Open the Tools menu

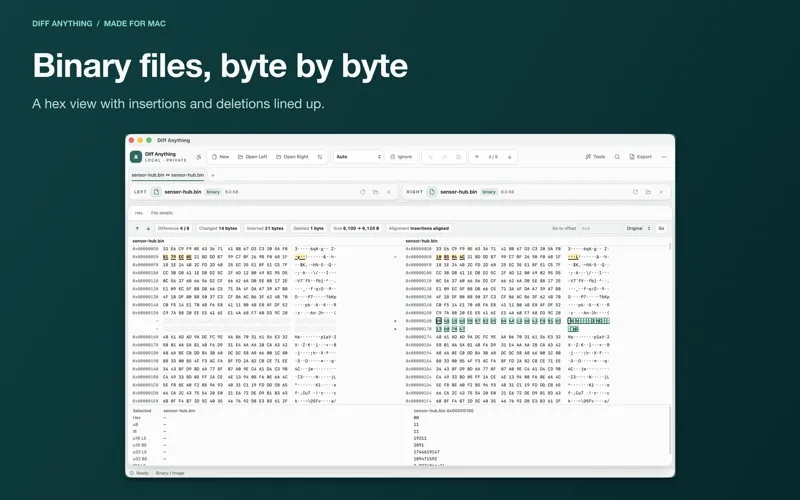[595, 157]
